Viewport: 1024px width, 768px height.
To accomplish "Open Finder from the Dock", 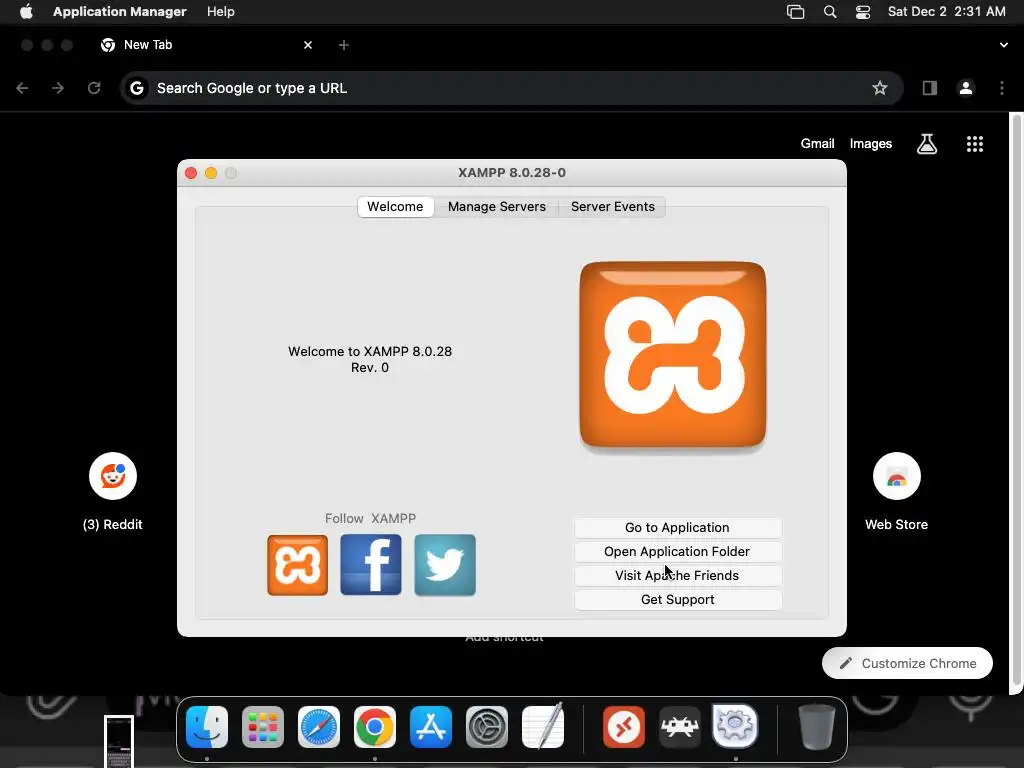I will [x=207, y=727].
